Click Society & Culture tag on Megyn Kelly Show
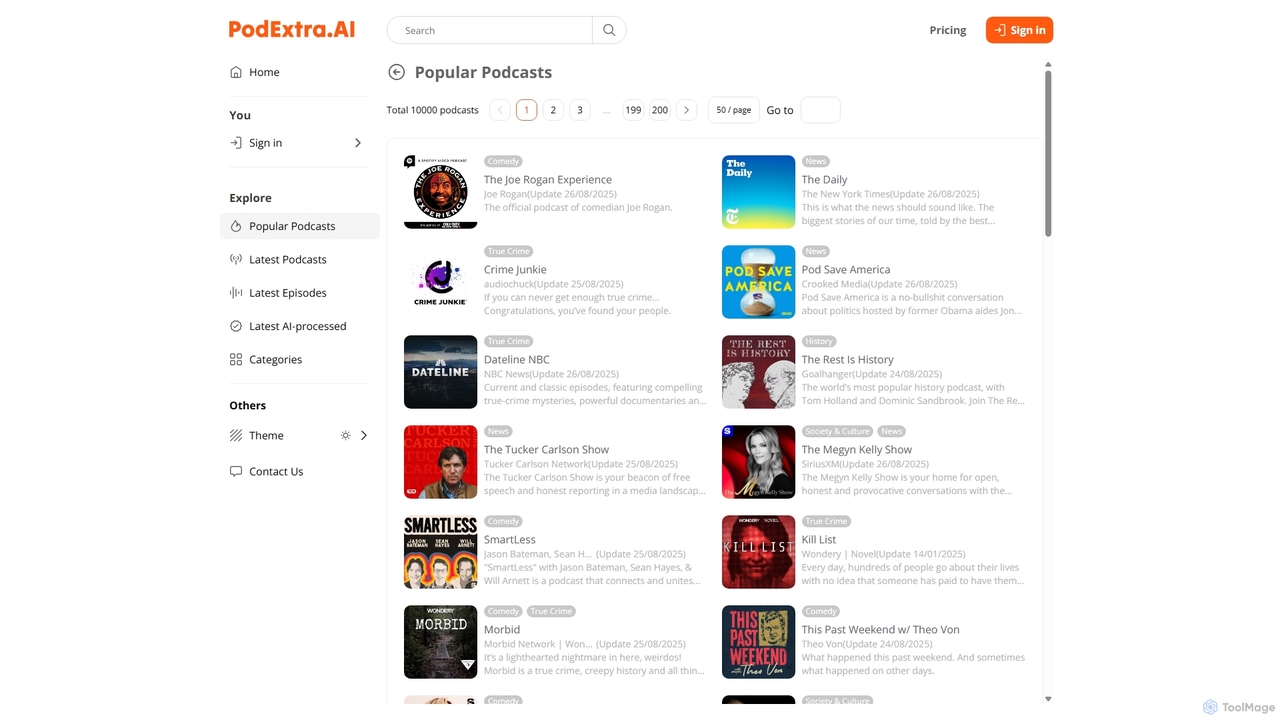Screen dimensions: 1280x720 [x=838, y=431]
